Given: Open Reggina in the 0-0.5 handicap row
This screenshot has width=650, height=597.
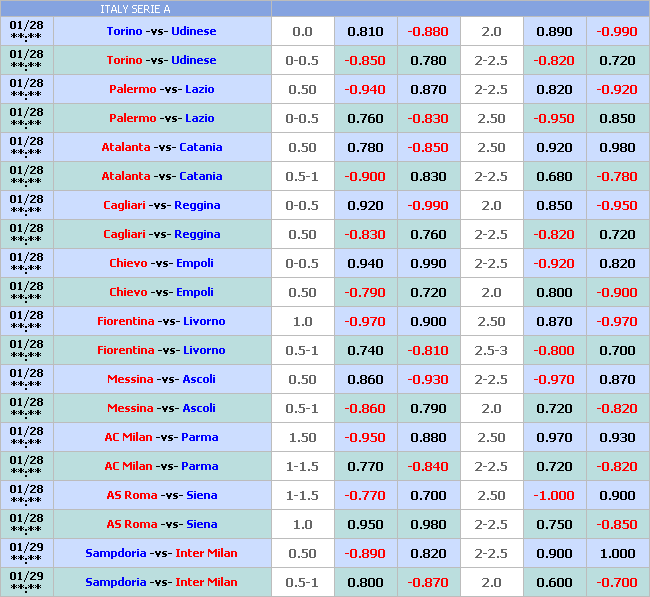Looking at the screenshot, I should click(x=197, y=205).
